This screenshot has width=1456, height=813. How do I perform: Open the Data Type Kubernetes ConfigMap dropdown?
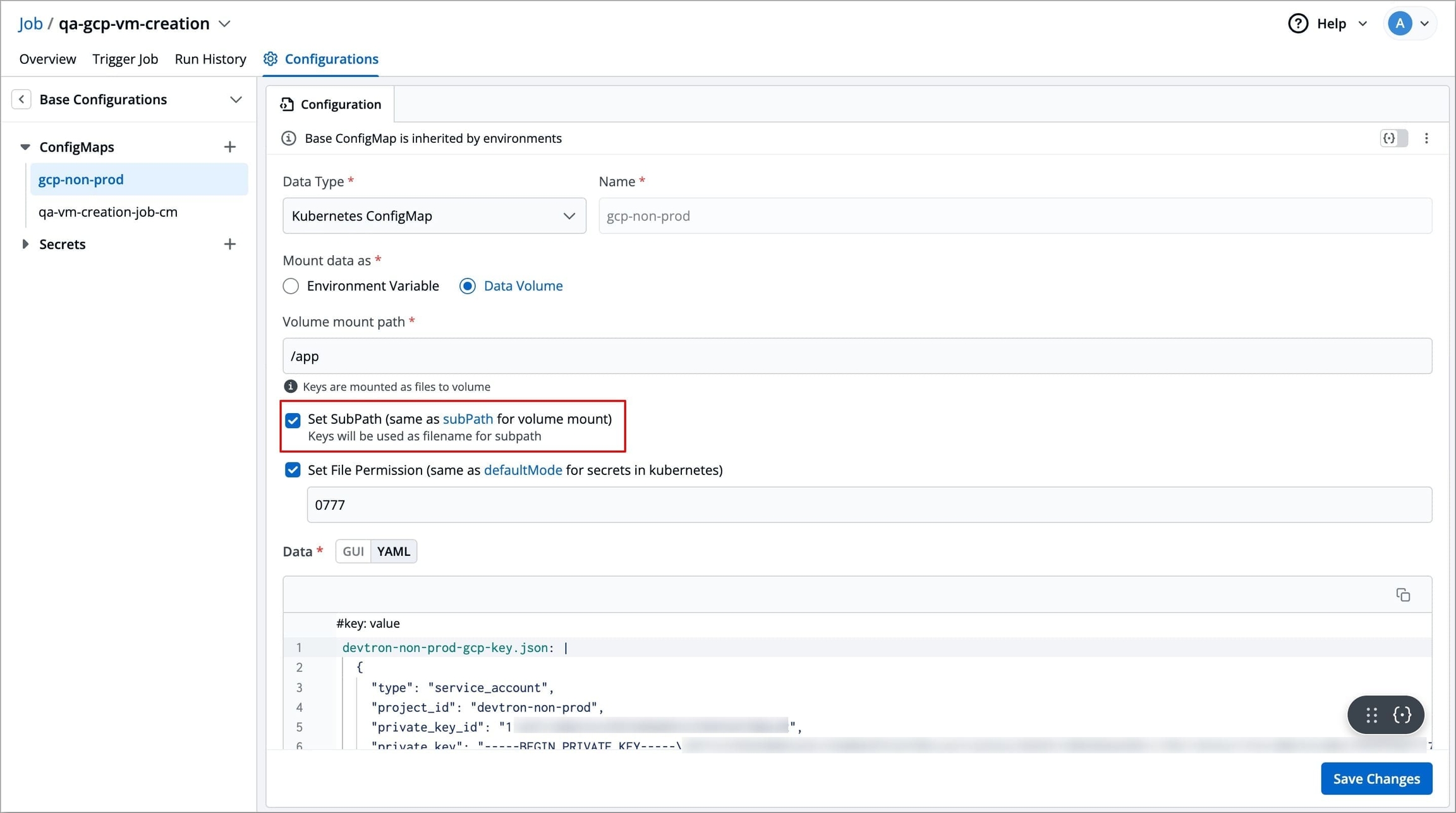coord(434,216)
